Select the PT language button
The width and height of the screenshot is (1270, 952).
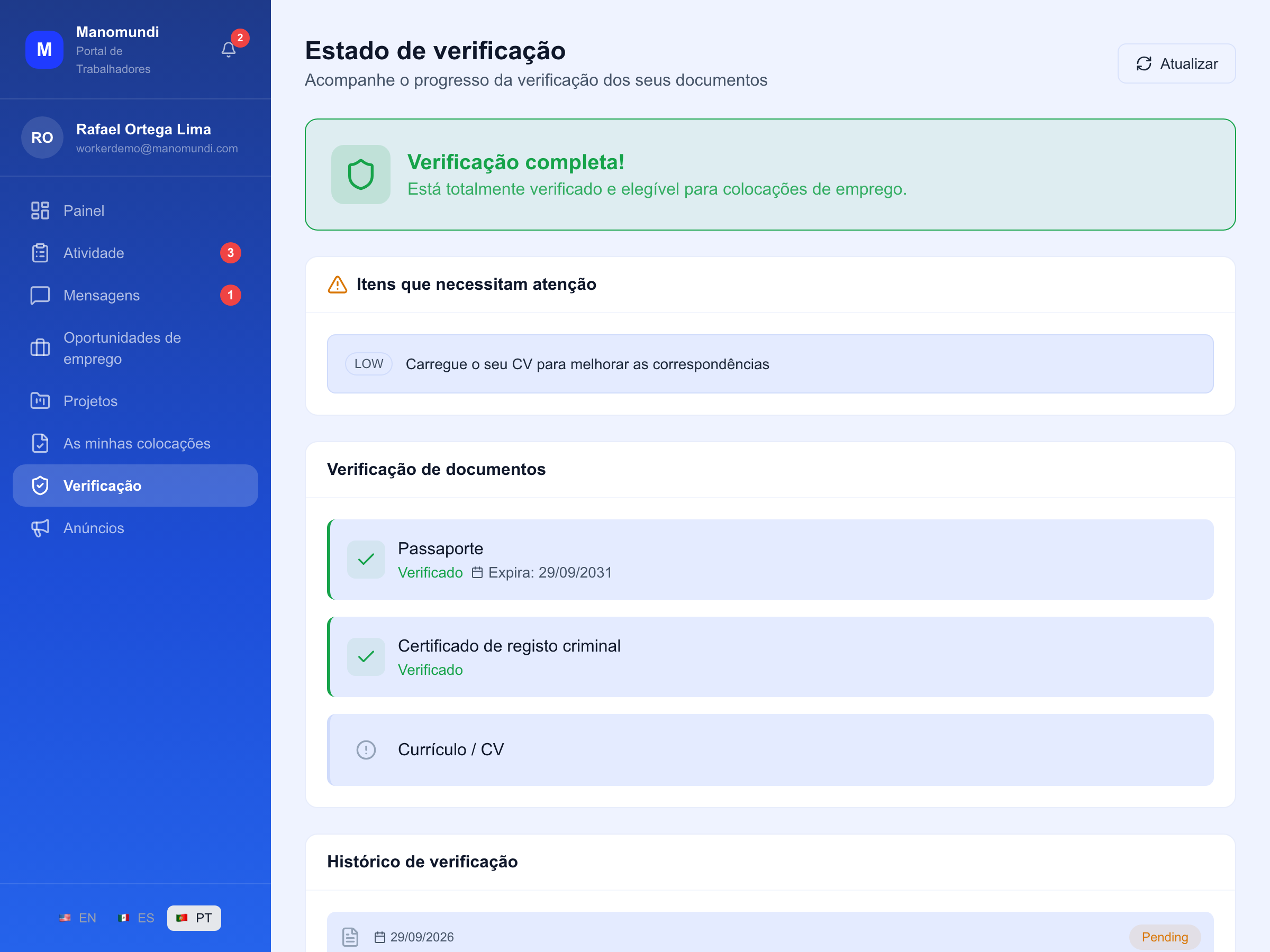(194, 918)
